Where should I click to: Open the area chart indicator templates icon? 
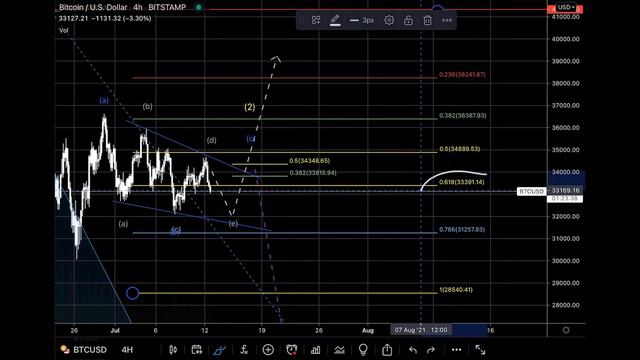(x=339, y=350)
